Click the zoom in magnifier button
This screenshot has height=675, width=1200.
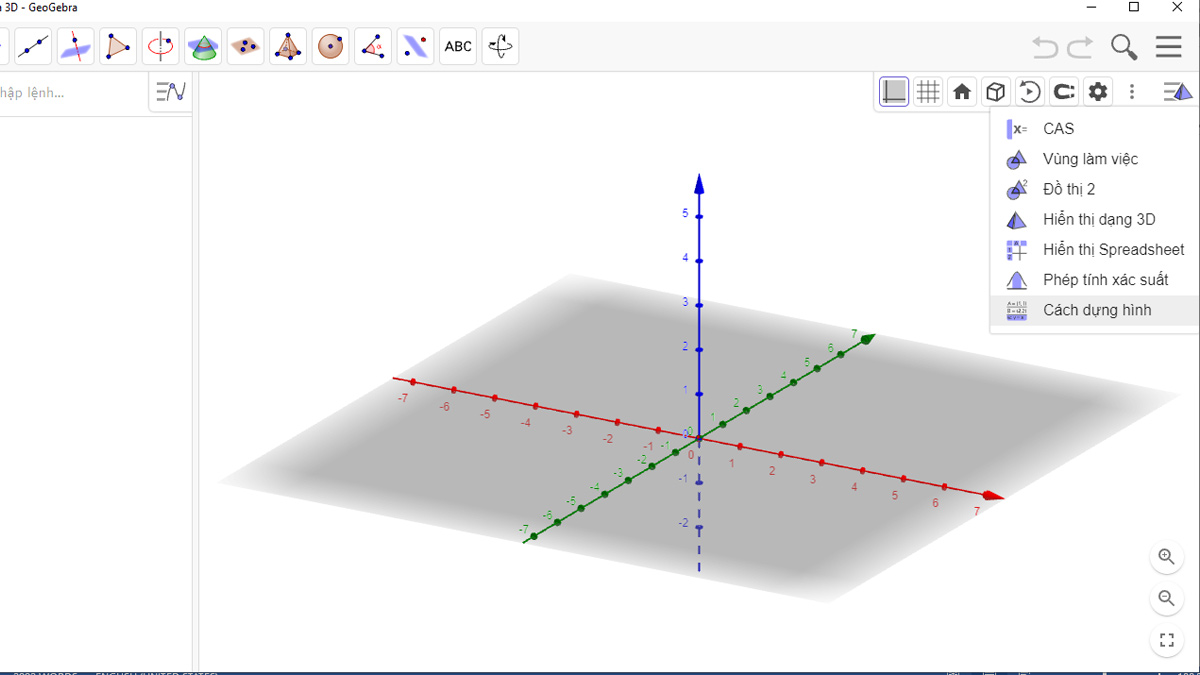[1166, 557]
